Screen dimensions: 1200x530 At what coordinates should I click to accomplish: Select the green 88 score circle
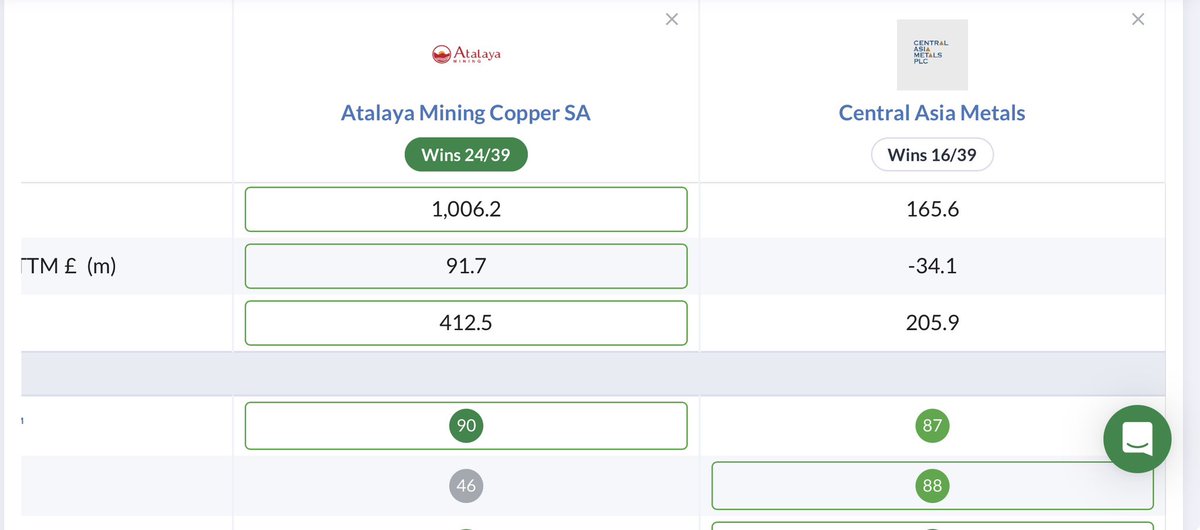(x=932, y=487)
